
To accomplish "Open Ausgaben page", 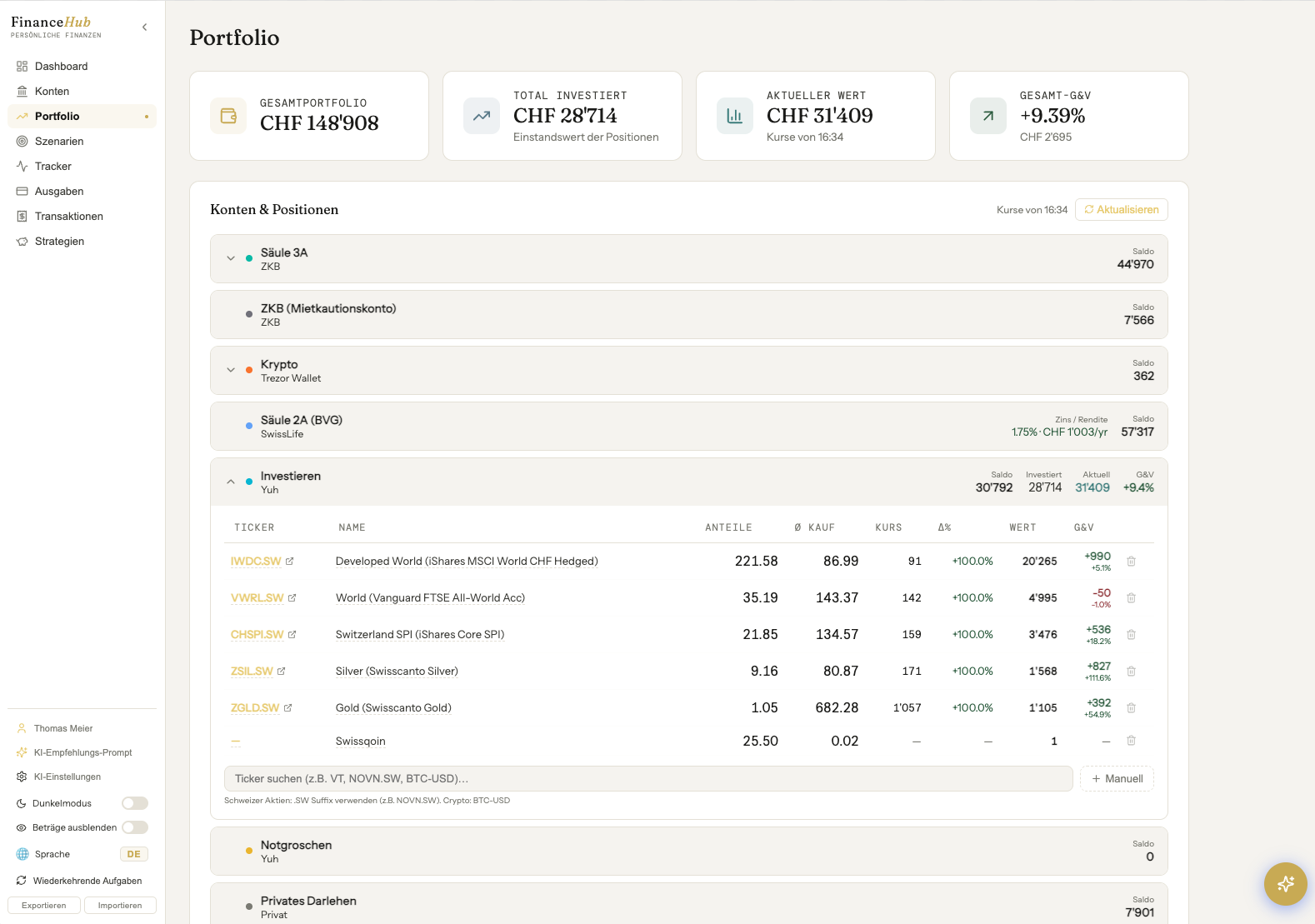I will point(82,191).
